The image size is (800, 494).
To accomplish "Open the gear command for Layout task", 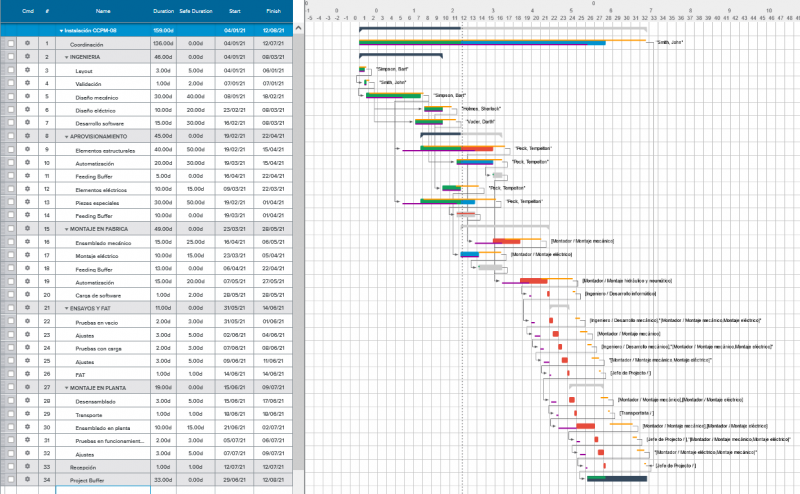I will (x=27, y=70).
